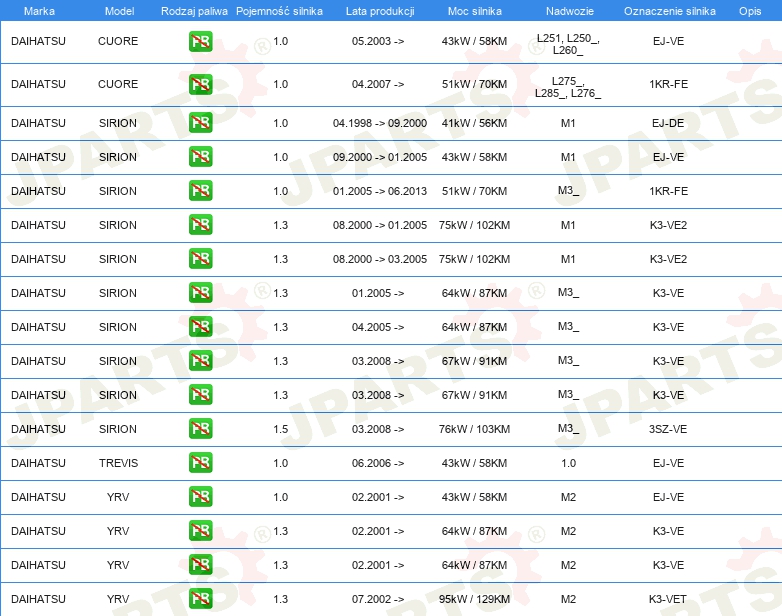
Task: Click the fuel icon for the YRV K3-VET row
Action: [200, 599]
